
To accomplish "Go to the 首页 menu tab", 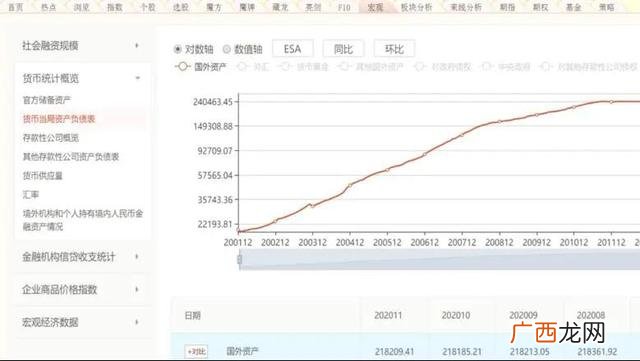I will coord(16,7).
